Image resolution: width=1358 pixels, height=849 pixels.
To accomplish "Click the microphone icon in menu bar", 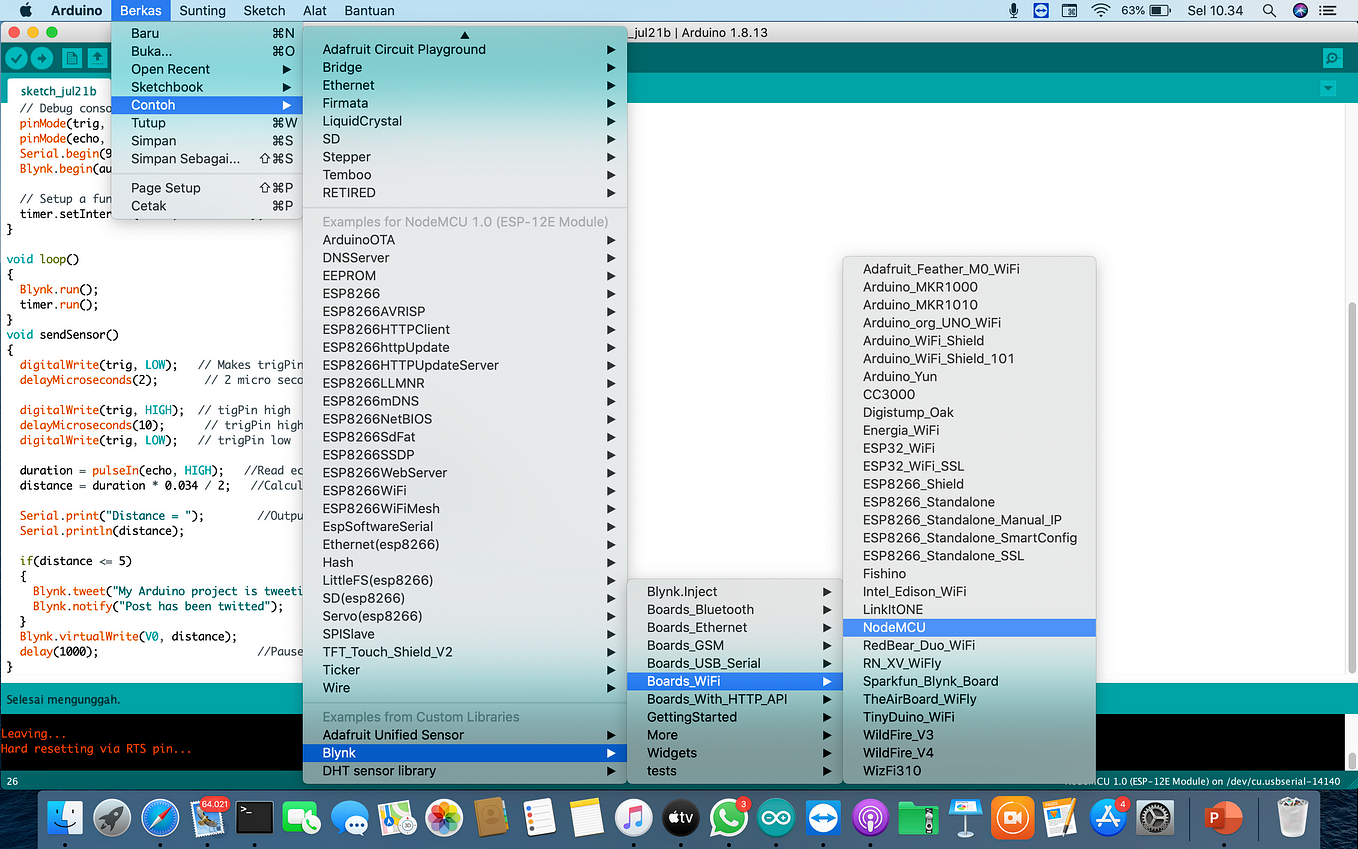I will (1013, 11).
